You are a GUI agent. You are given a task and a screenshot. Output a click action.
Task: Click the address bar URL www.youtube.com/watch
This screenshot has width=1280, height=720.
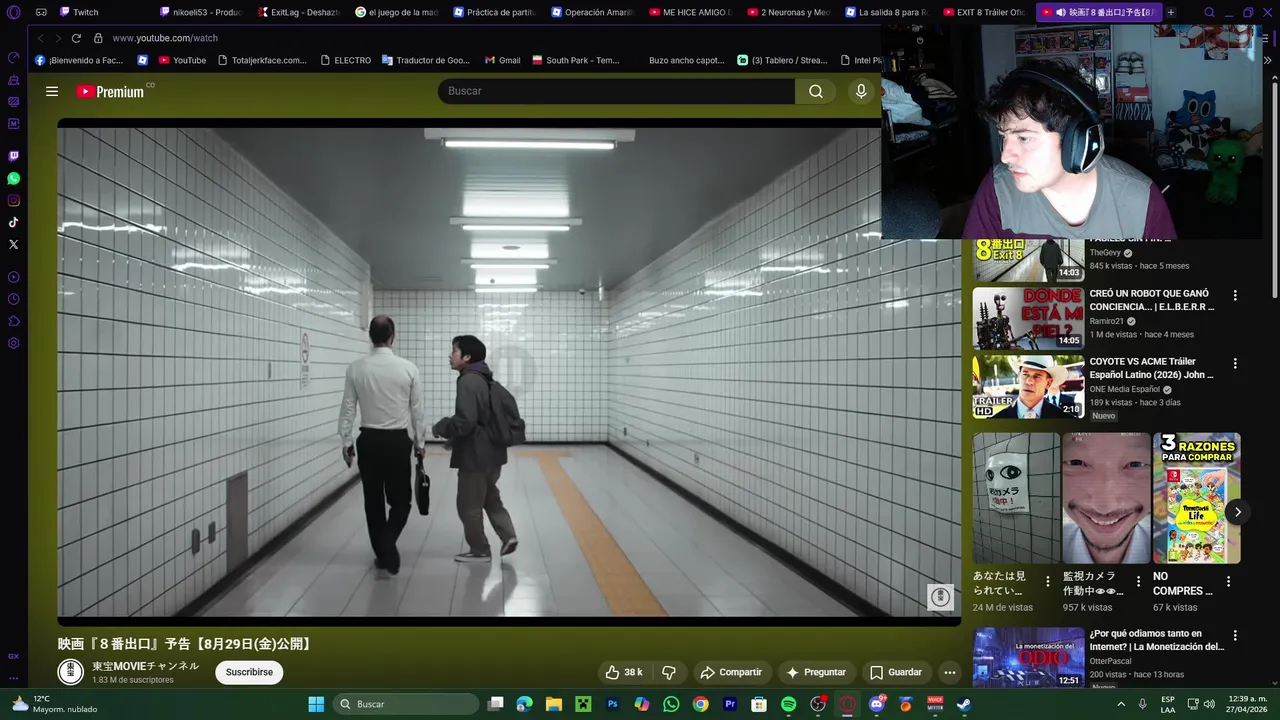click(165, 38)
